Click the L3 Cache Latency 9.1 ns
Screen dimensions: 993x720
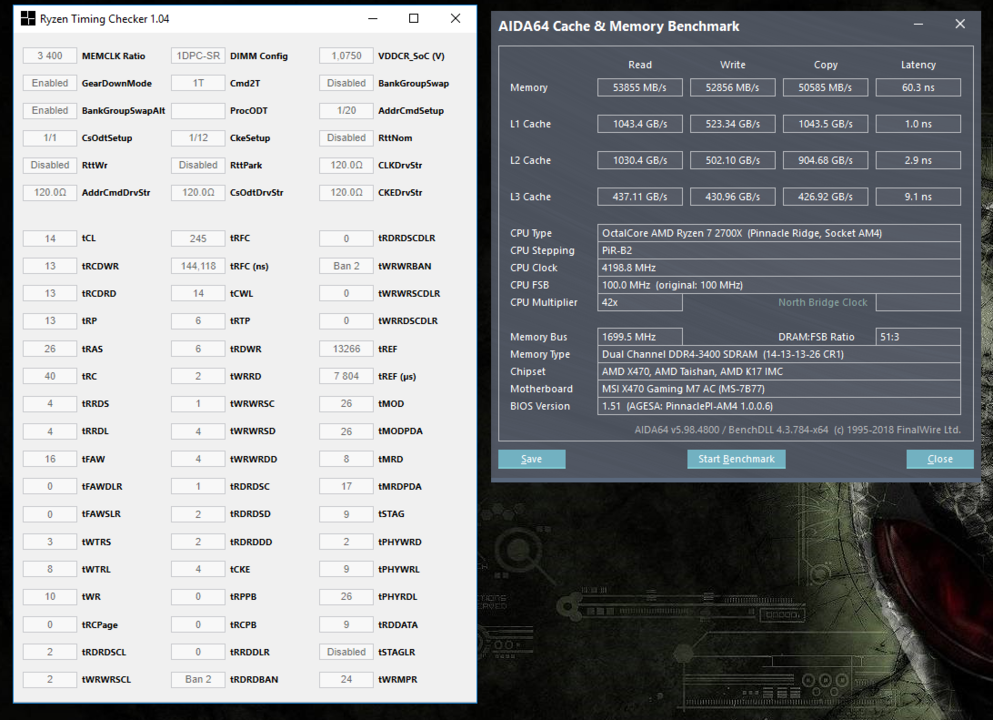pyautogui.click(x=918, y=197)
